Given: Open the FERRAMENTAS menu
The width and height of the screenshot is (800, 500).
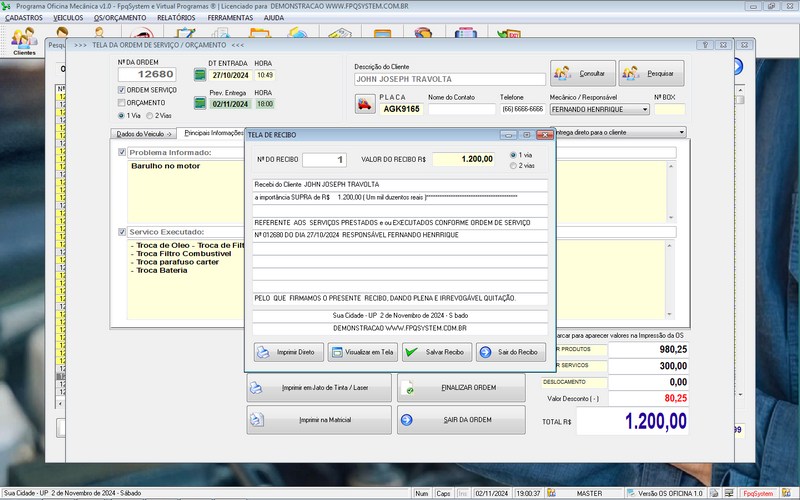Looking at the screenshot, I should point(230,18).
